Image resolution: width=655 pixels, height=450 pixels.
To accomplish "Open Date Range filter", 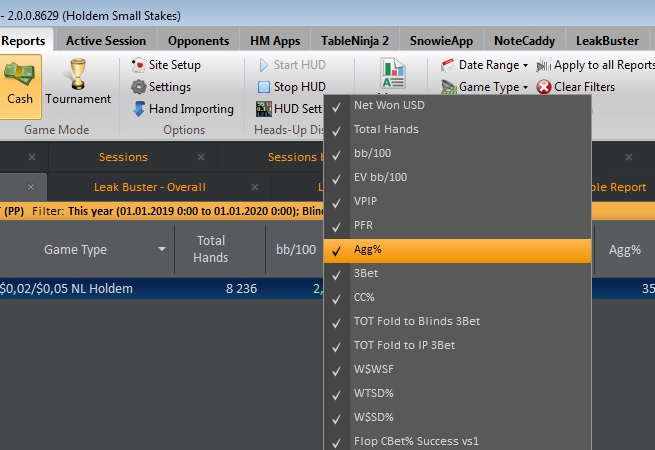I will [485, 65].
